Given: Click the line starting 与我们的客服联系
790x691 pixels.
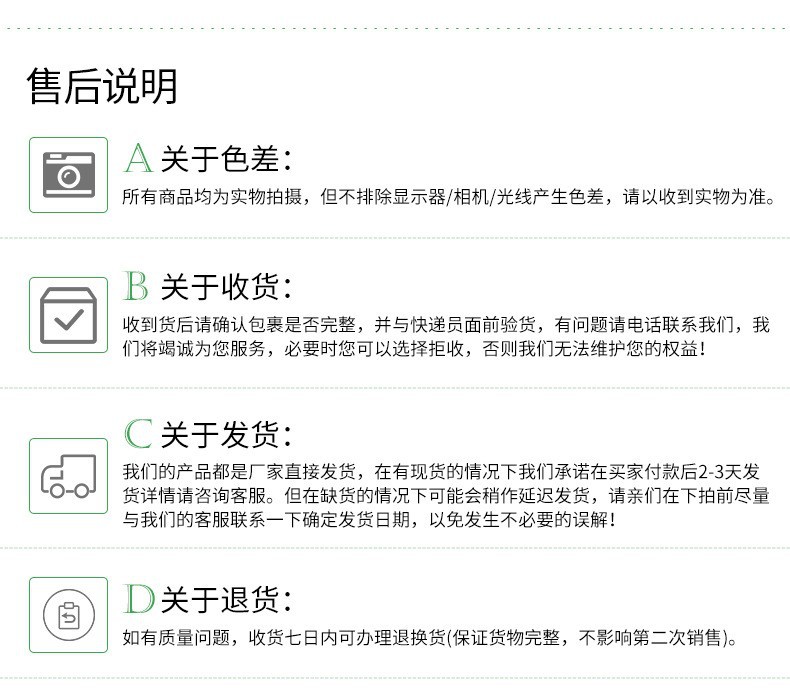Looking at the screenshot, I should [x=369, y=520].
